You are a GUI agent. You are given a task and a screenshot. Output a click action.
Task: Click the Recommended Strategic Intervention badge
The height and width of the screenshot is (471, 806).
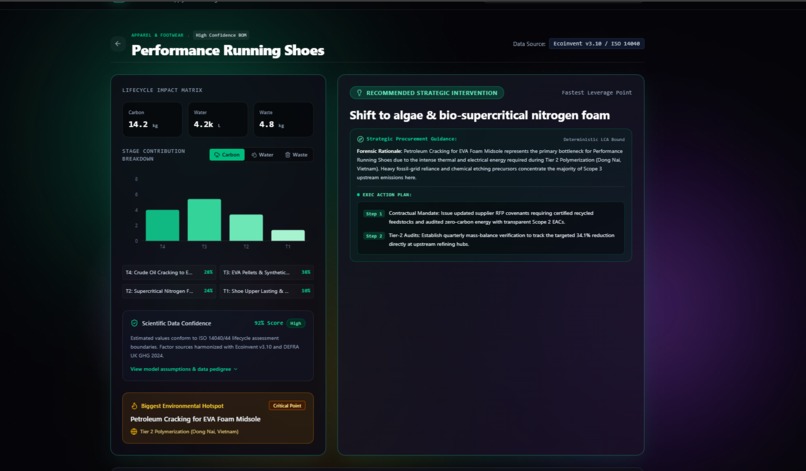427,93
